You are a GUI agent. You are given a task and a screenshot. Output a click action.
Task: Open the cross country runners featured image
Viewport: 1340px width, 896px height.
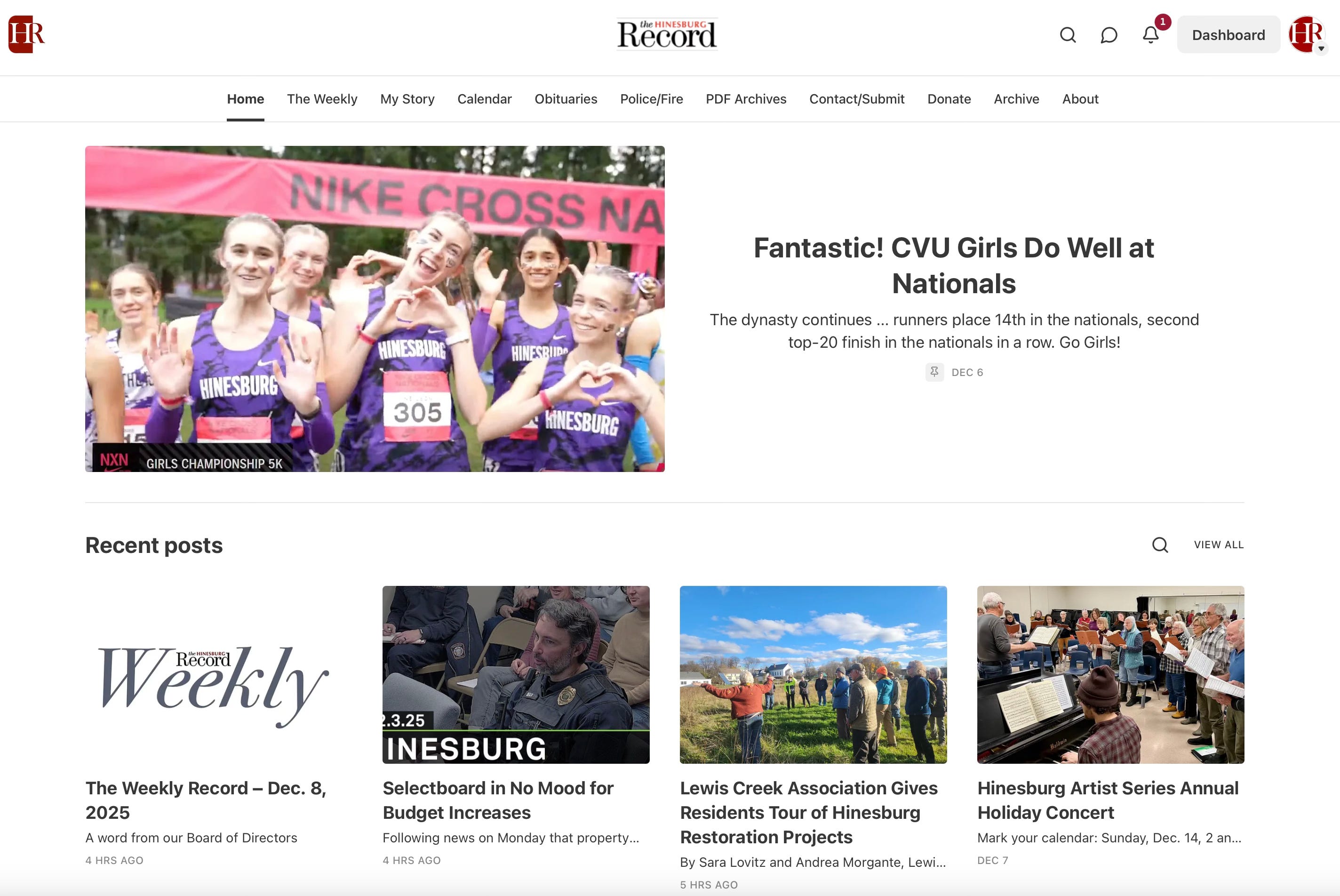375,309
